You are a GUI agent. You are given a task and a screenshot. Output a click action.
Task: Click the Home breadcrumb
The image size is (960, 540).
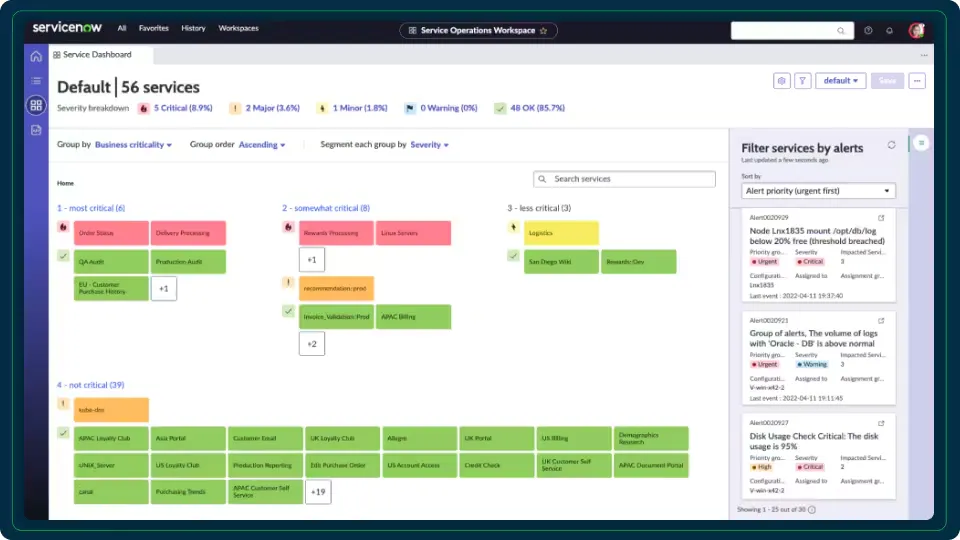(x=66, y=183)
